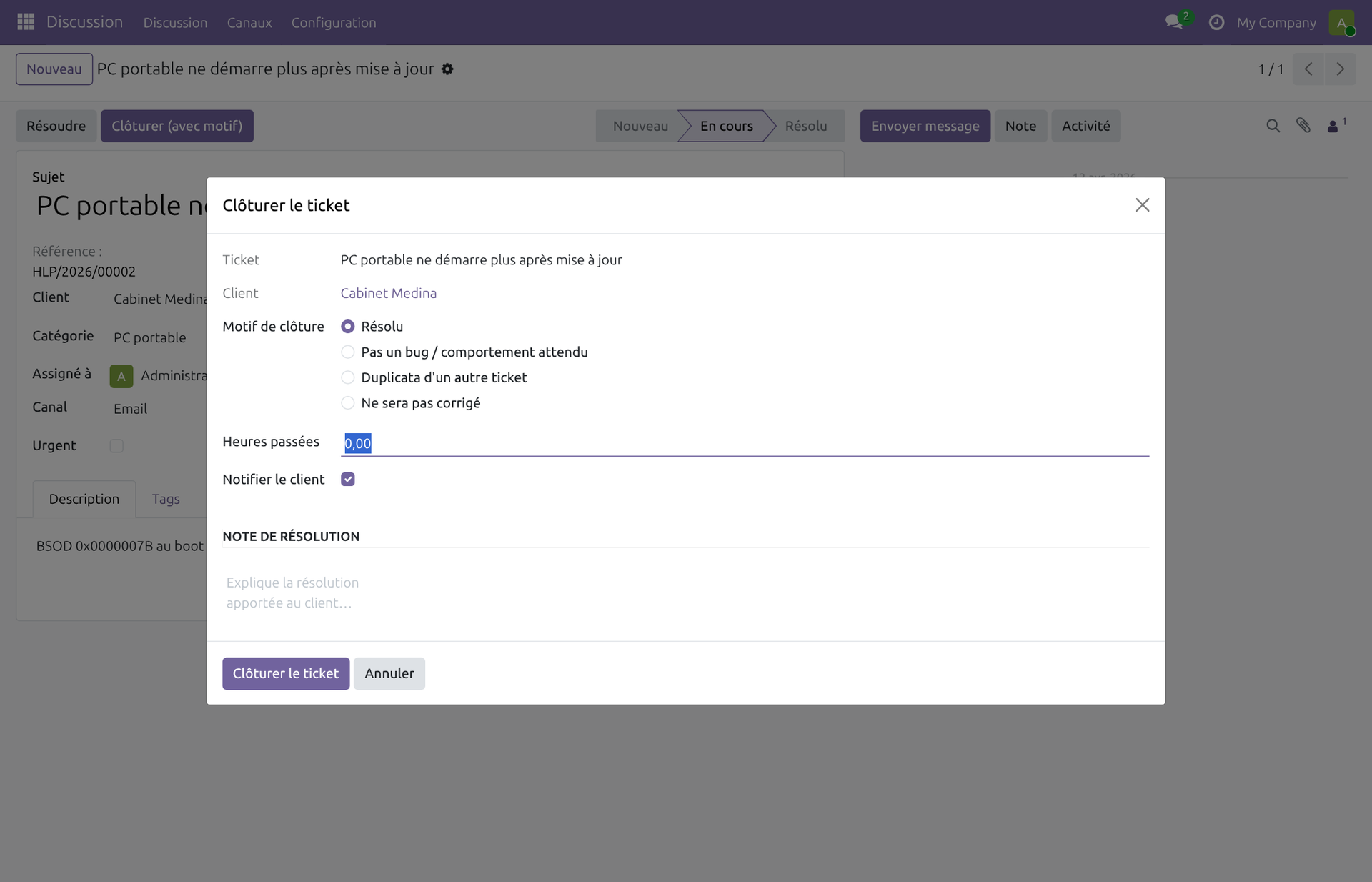Choose Duplicata d'un autre ticket reason
This screenshot has height=882, width=1372.
pyautogui.click(x=348, y=377)
